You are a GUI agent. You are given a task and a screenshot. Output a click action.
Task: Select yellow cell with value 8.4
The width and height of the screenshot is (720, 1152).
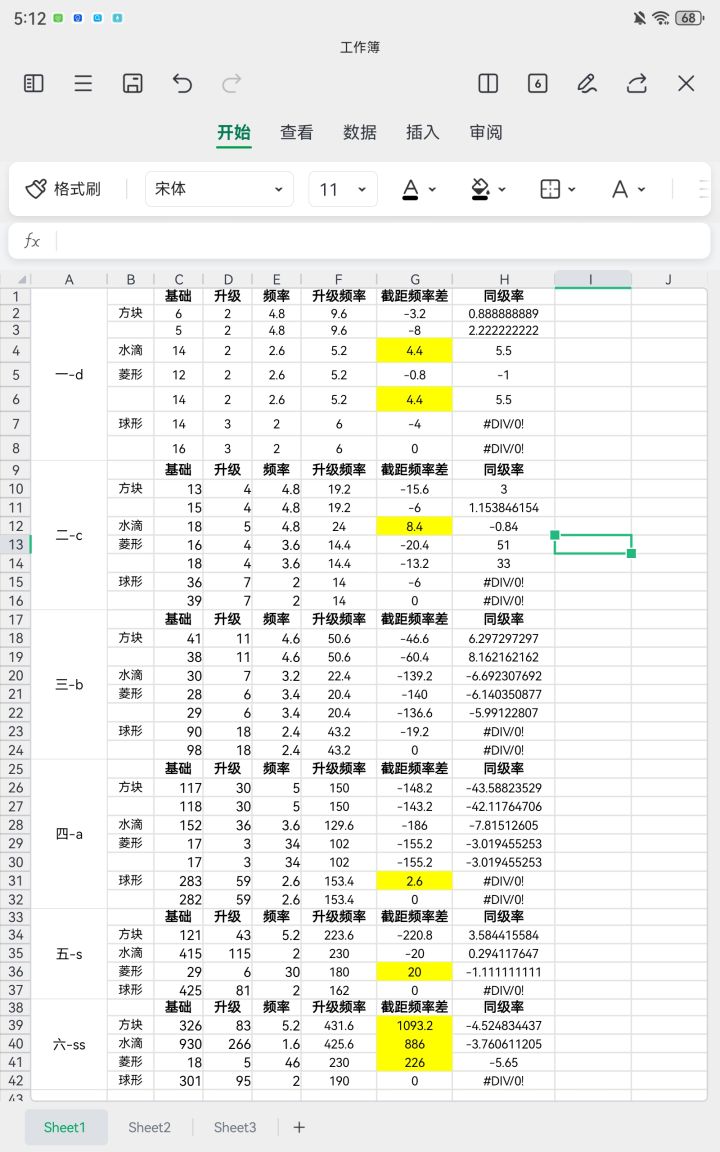pyautogui.click(x=414, y=526)
